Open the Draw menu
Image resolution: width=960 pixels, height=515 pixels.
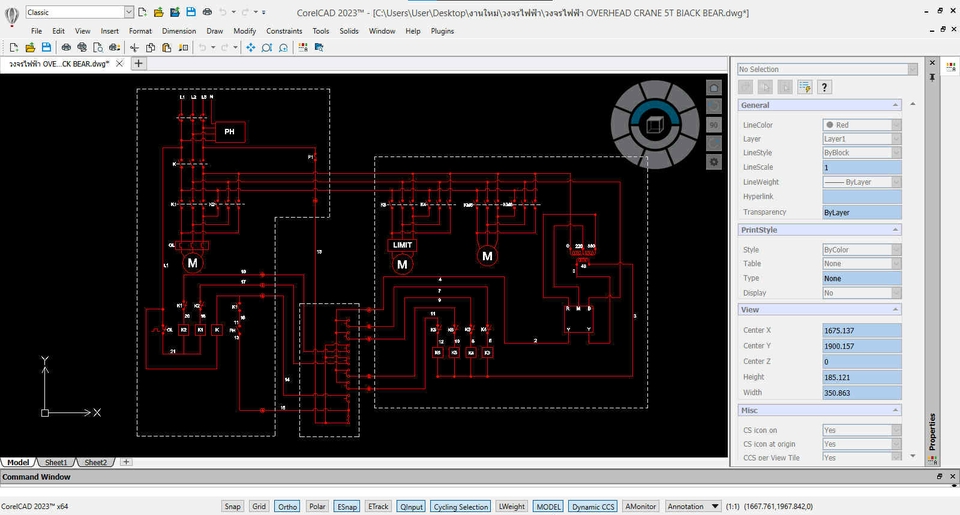tap(214, 31)
